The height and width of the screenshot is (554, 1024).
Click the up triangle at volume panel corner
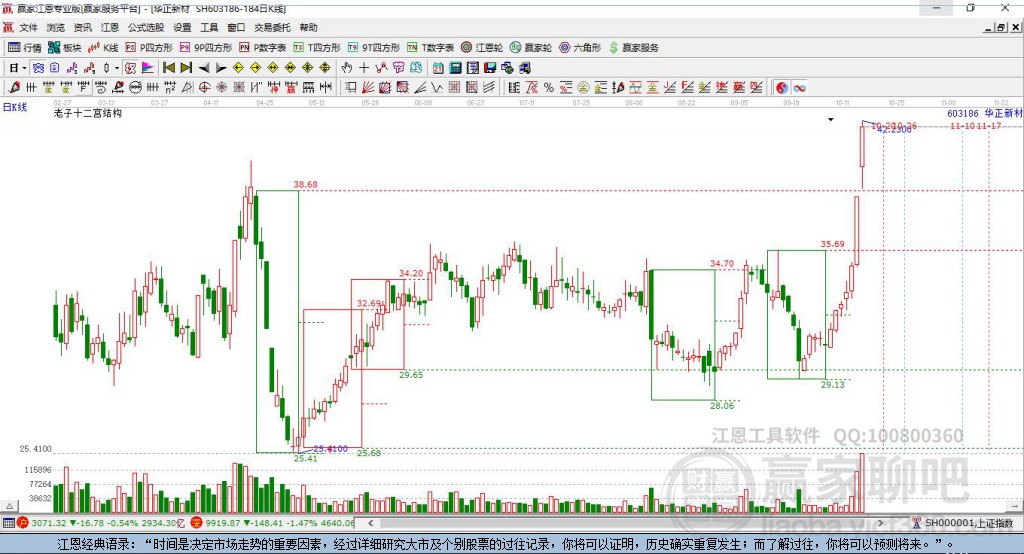(x=9, y=506)
